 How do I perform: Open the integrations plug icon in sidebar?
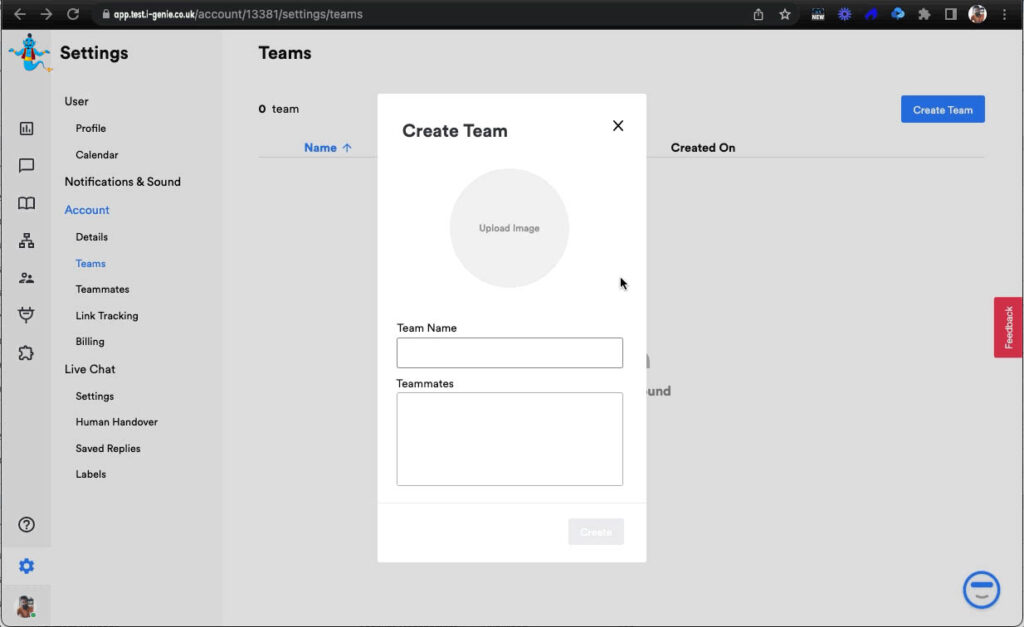tap(27, 315)
